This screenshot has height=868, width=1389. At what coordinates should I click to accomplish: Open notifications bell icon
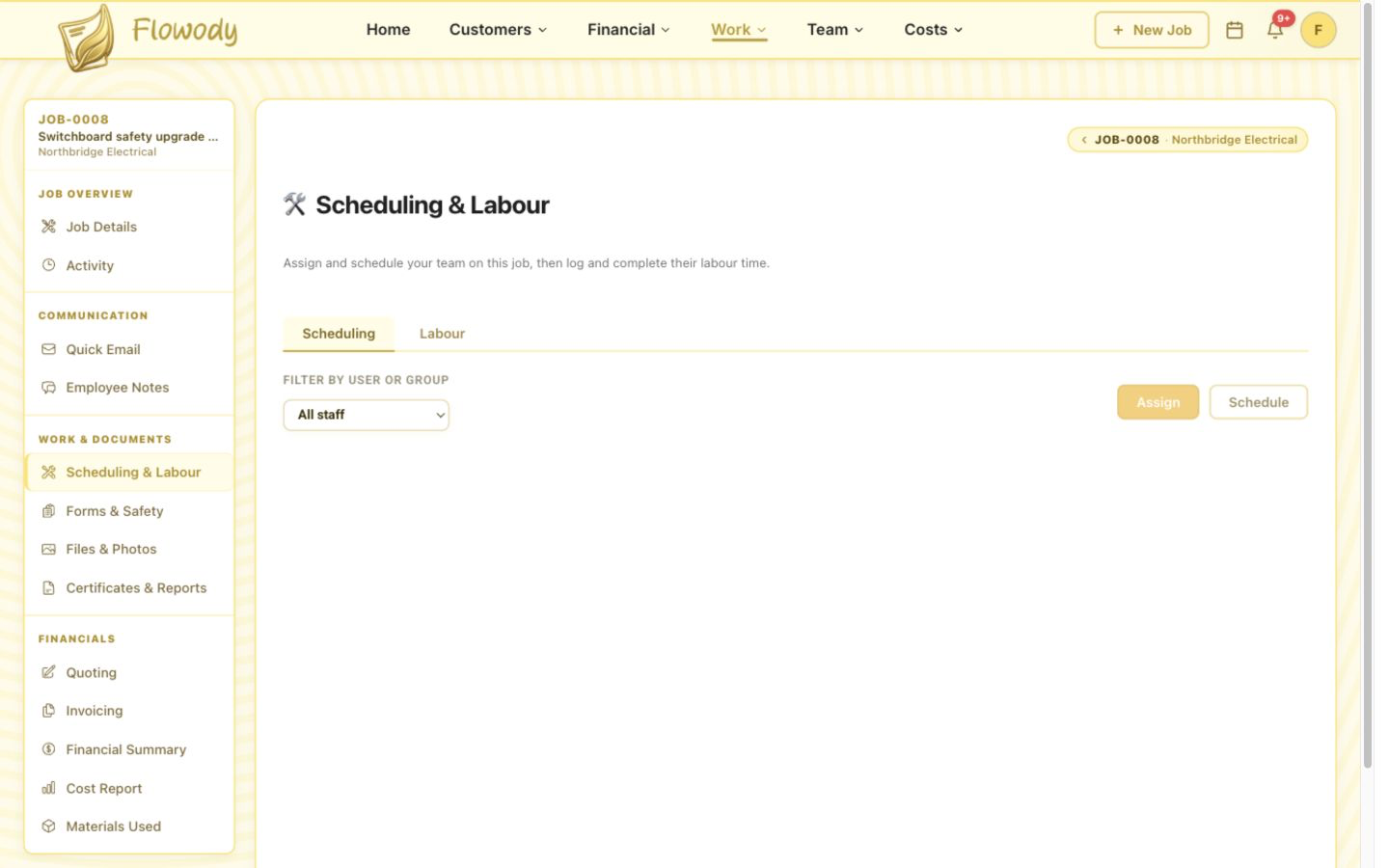(1275, 30)
